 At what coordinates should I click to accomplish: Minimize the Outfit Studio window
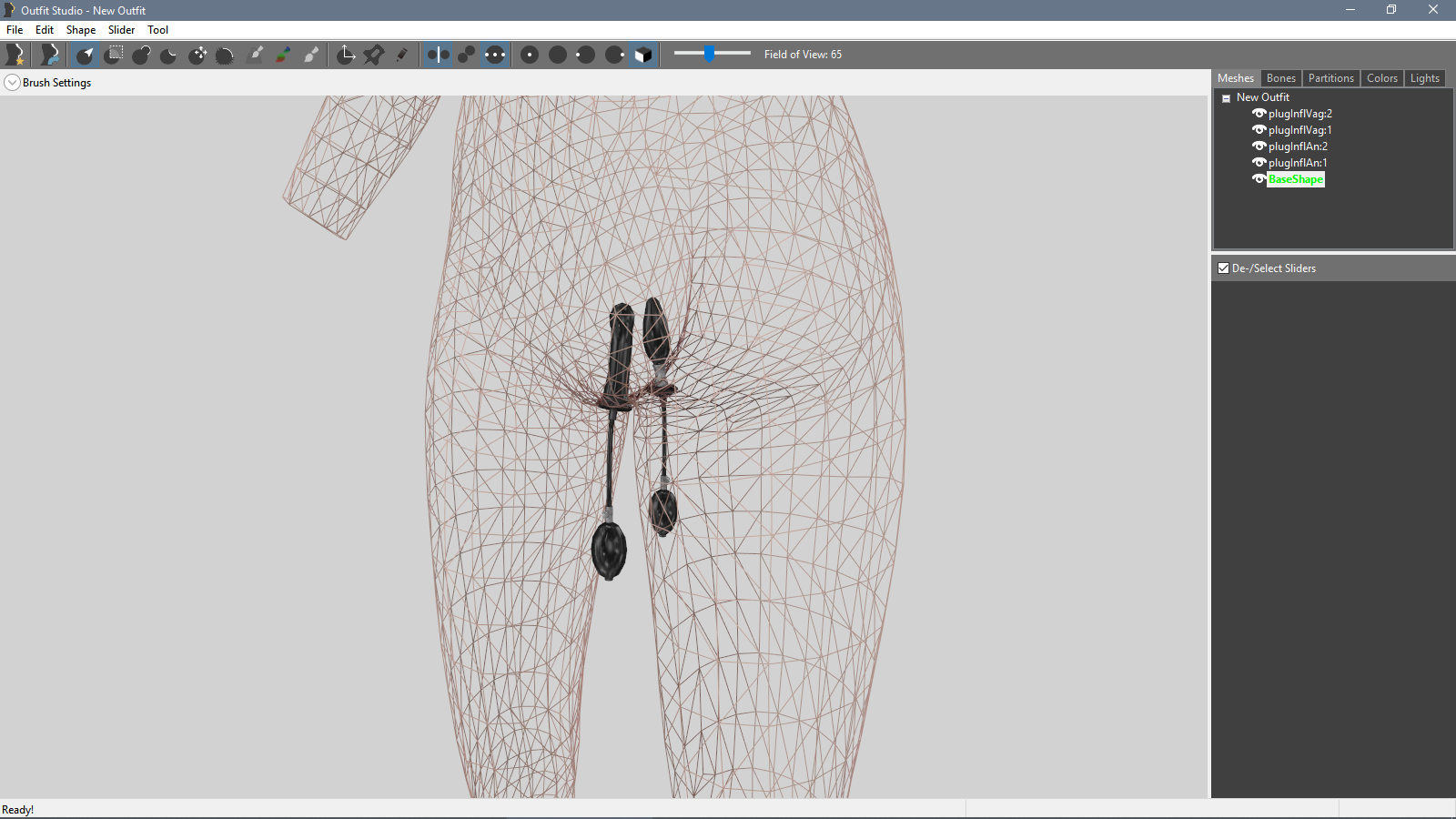tap(1350, 10)
